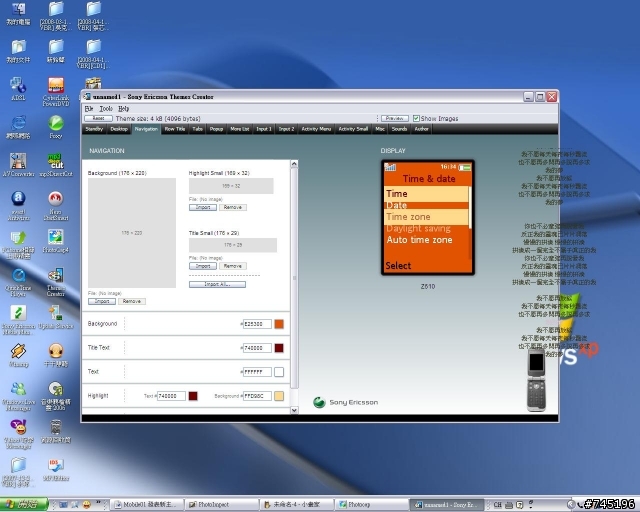Switch to the Standby tab
The width and height of the screenshot is (640, 512).
coord(94,129)
